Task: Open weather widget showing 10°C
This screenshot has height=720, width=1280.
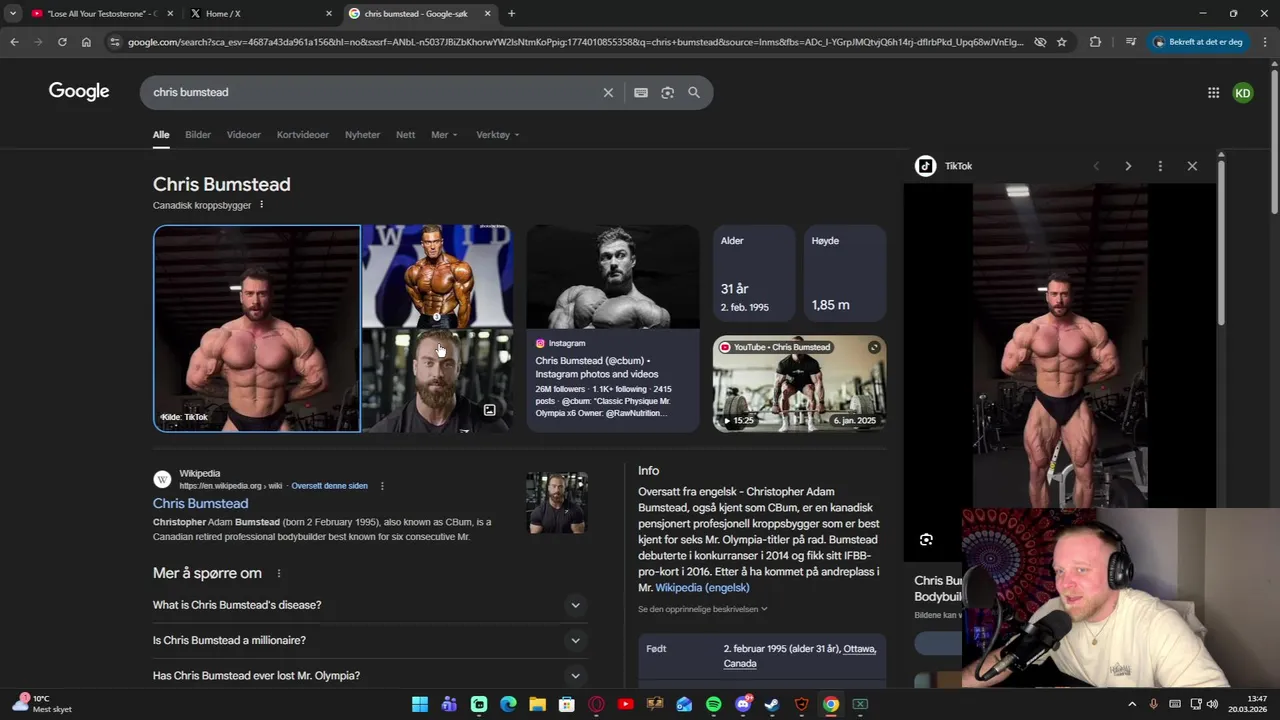Action: 42,704
